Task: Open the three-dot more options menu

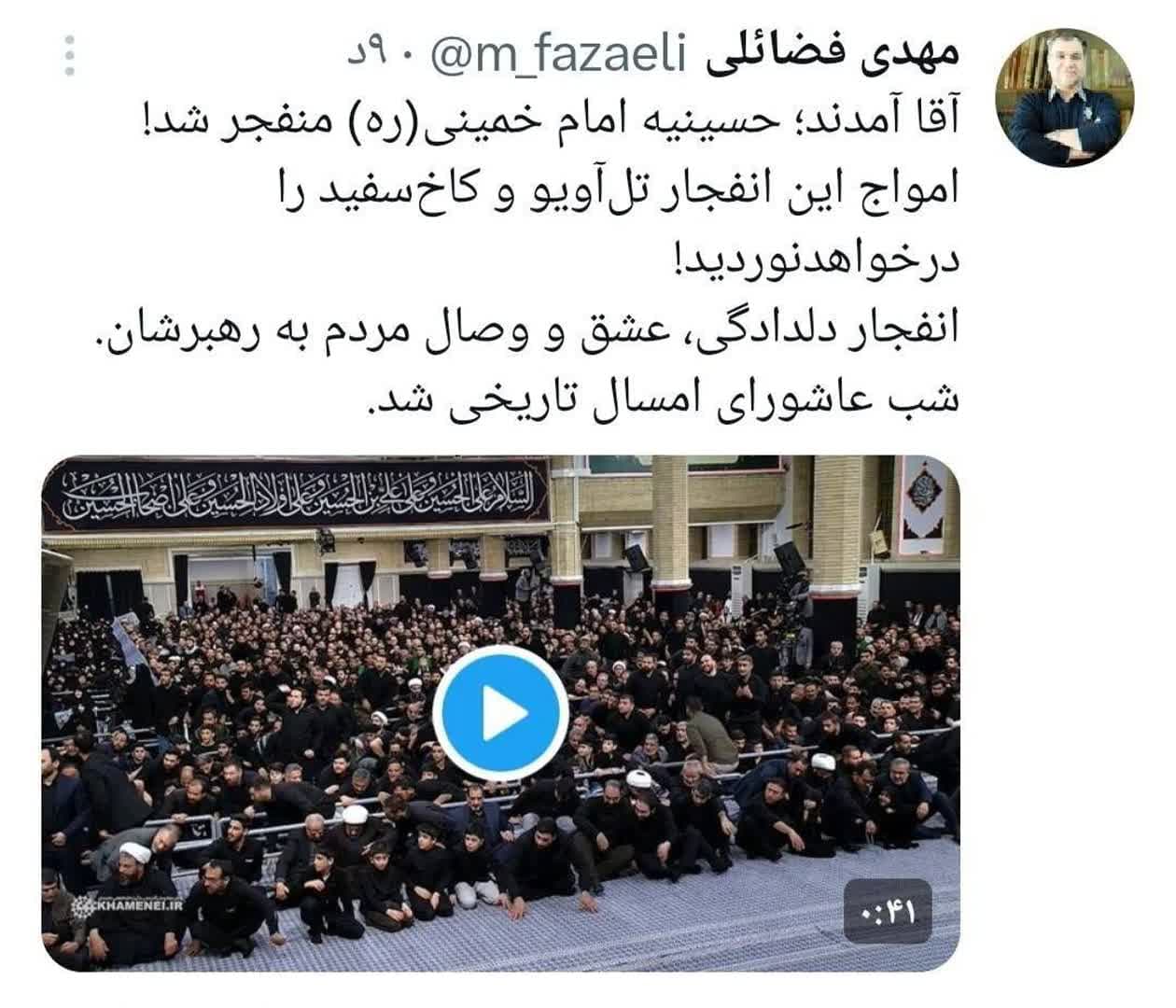Action: tap(70, 56)
